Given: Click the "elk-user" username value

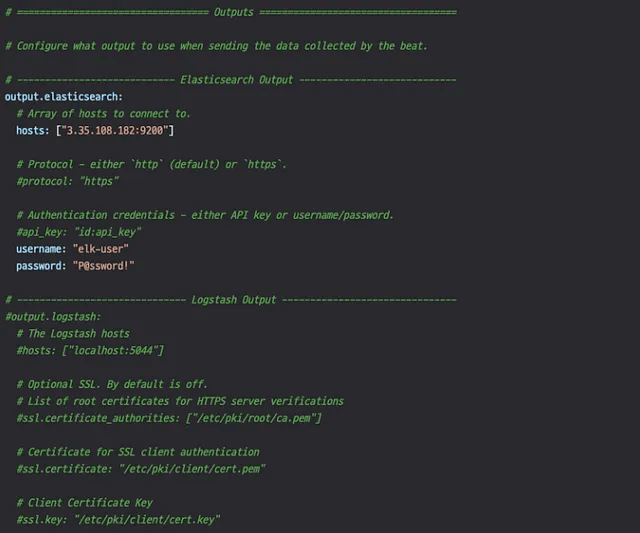Looking at the screenshot, I should 100,248.
